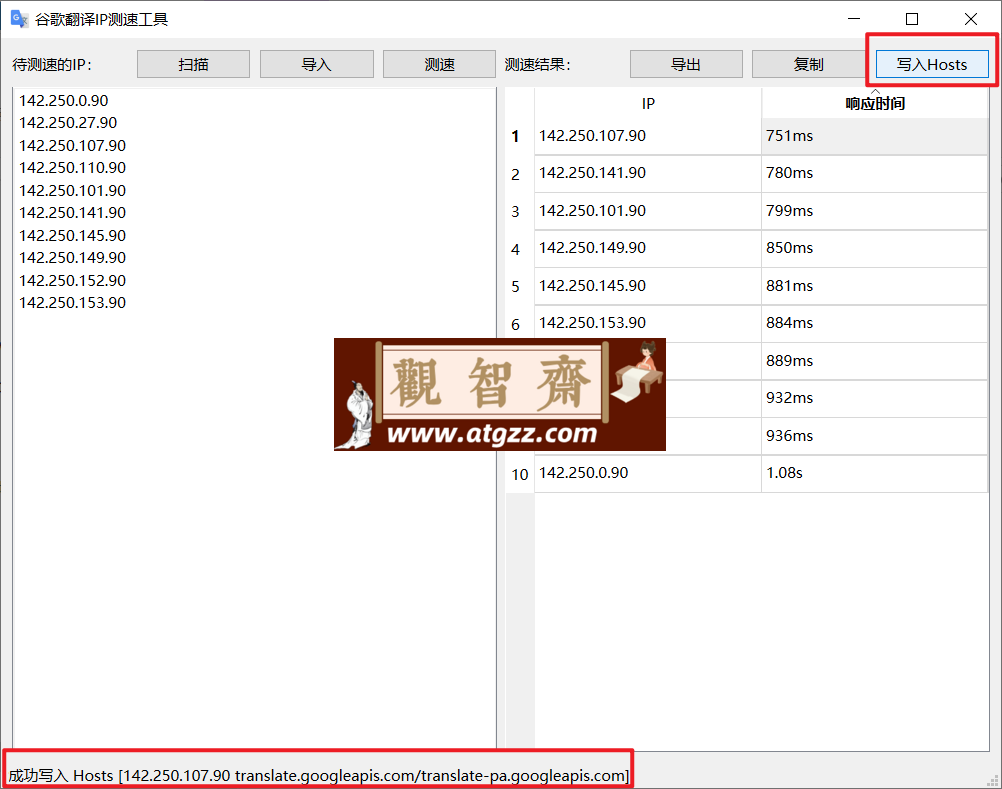Minimize the 谷歌翻译IP测速工具 window
Image resolution: width=1002 pixels, height=789 pixels.
pos(854,19)
